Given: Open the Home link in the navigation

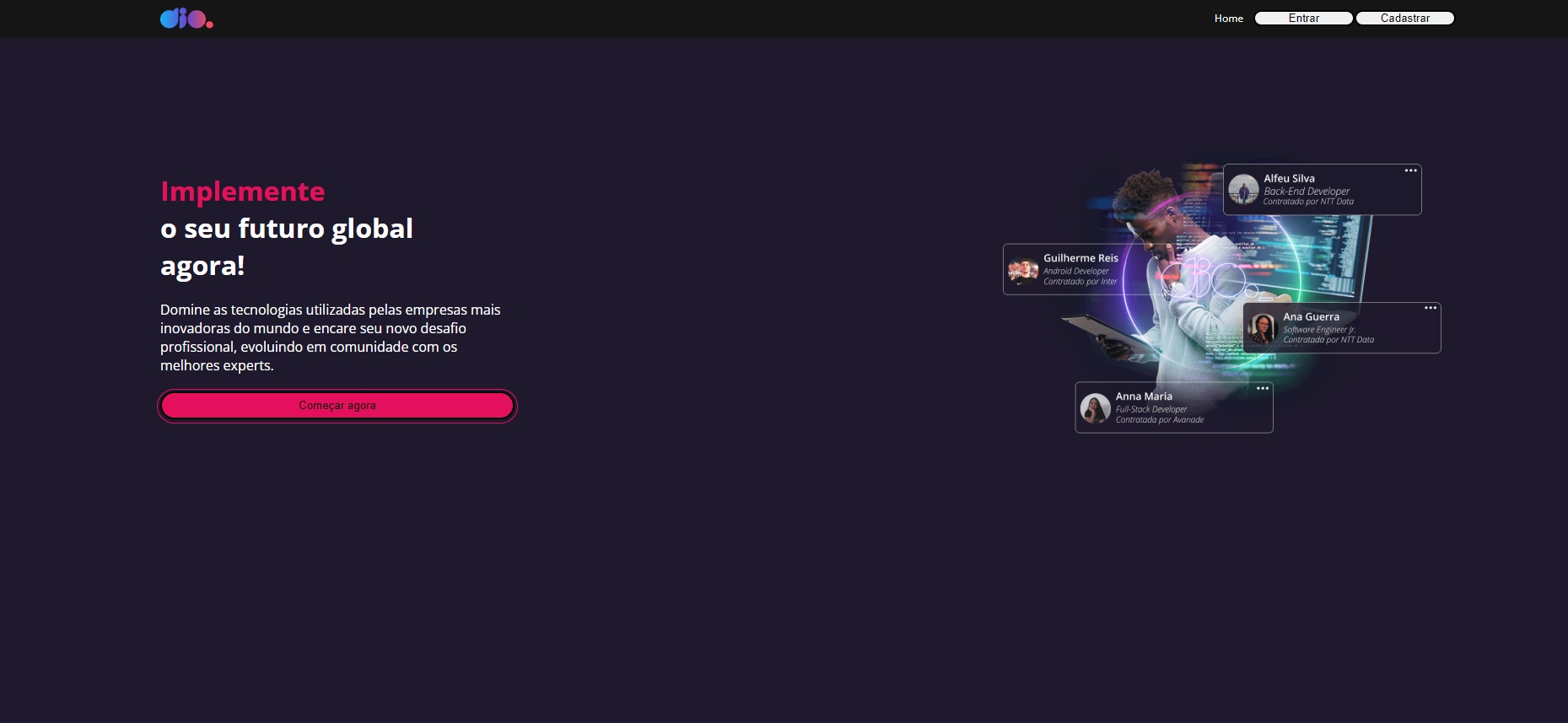Looking at the screenshot, I should (x=1228, y=19).
